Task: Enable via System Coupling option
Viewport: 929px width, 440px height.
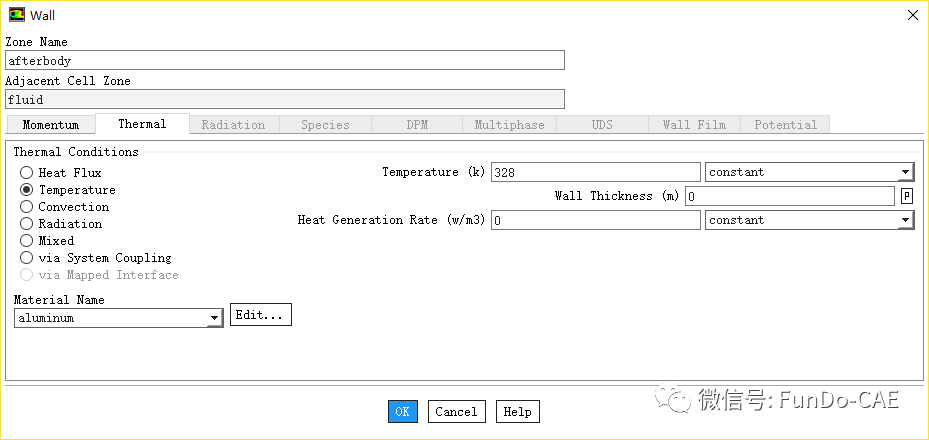Action: pos(27,258)
